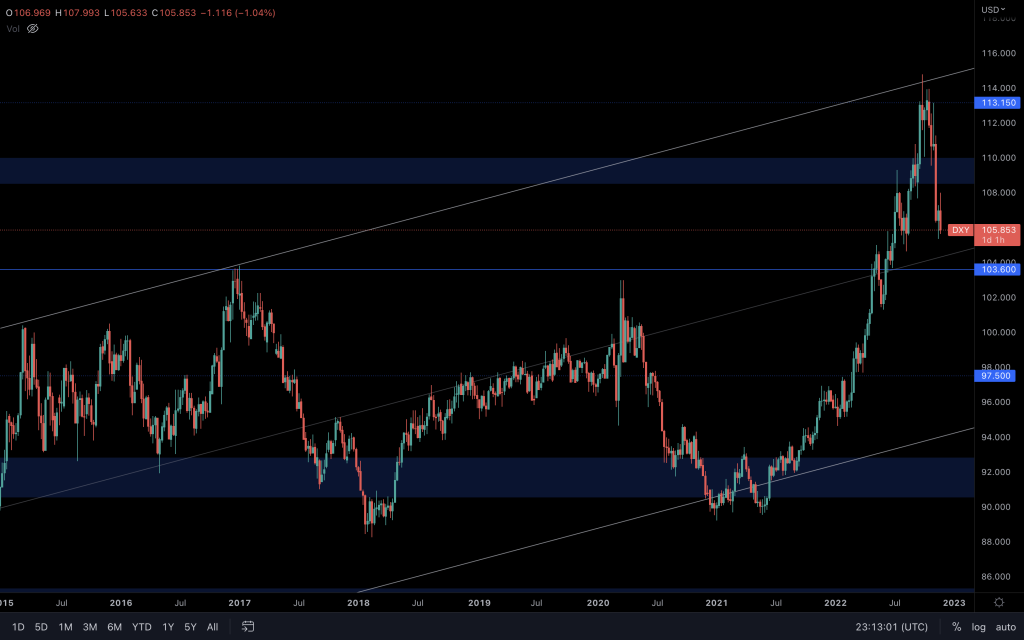
Task: Select the lower blue shaded zone near 92
Action: [487, 477]
